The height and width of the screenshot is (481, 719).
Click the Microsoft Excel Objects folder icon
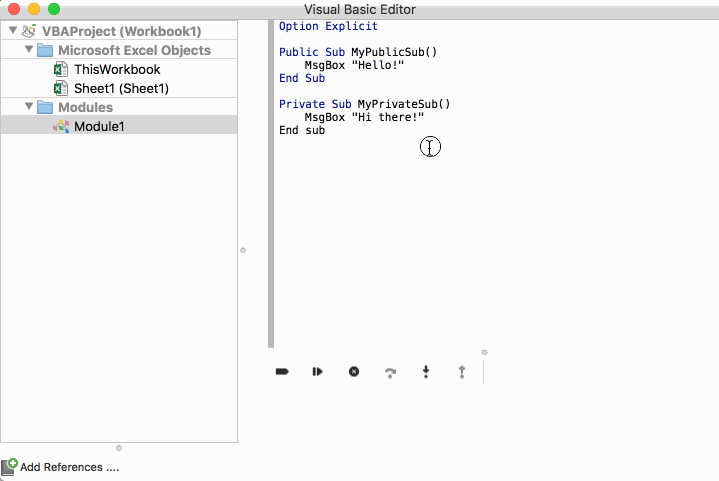click(x=44, y=50)
